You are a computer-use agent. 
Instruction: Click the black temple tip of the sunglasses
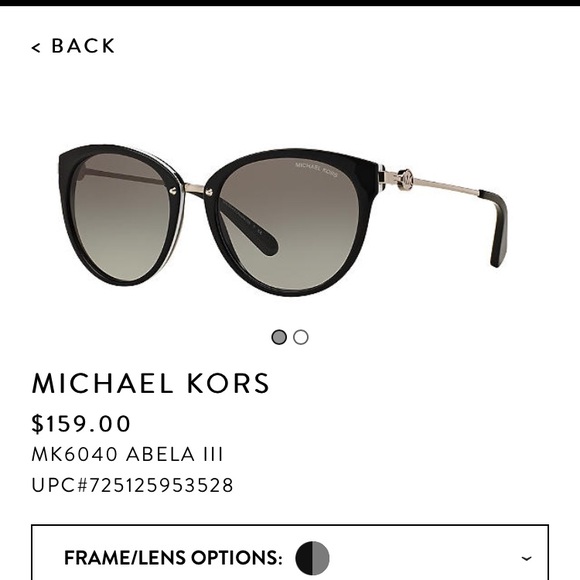[495, 229]
